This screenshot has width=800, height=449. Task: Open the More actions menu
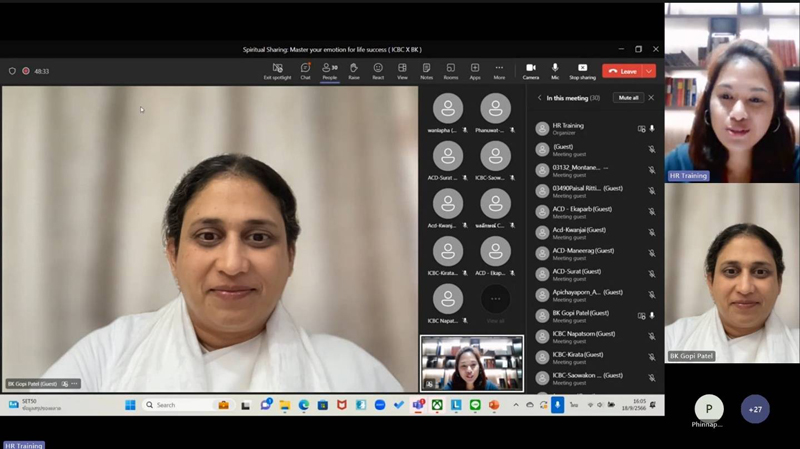(x=499, y=70)
